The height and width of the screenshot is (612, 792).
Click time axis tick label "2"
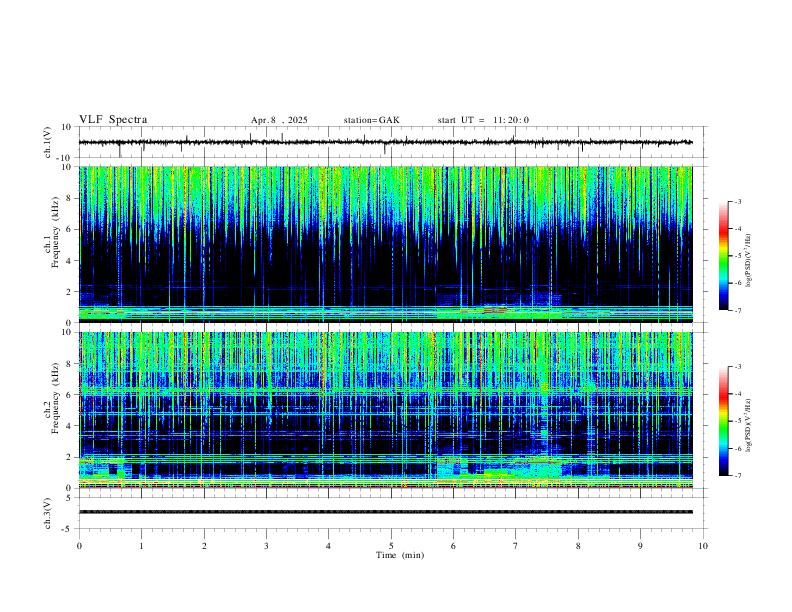(204, 546)
